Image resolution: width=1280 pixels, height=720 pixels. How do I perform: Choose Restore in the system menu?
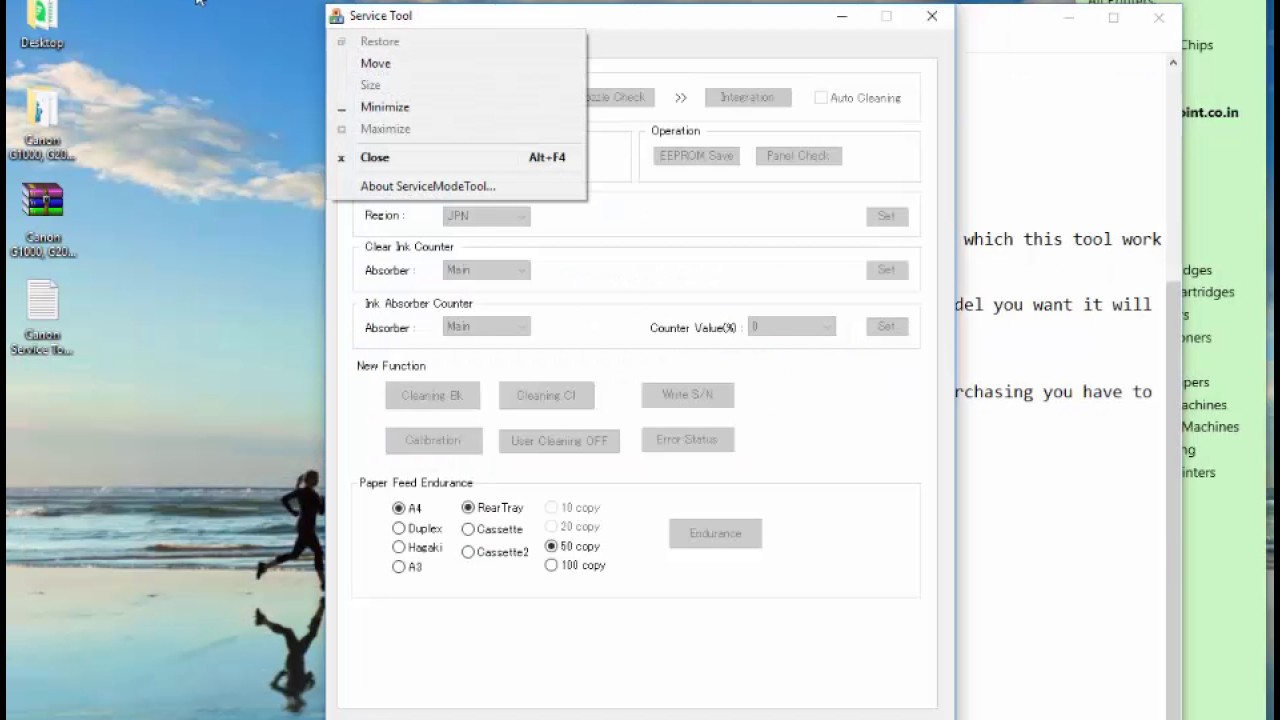(x=457, y=41)
